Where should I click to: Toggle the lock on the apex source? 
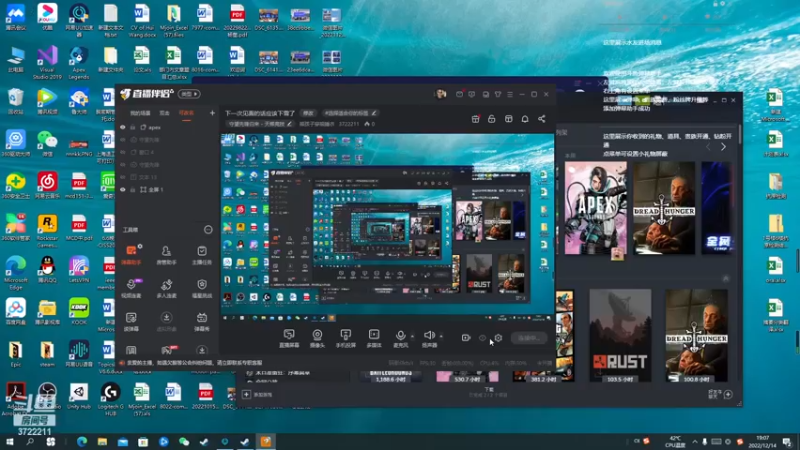click(x=133, y=127)
